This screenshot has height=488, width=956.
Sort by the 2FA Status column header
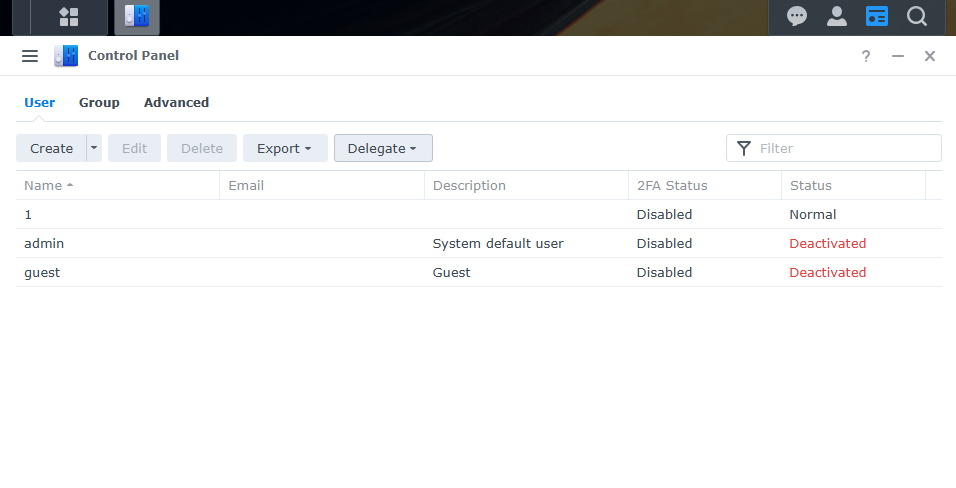click(x=672, y=185)
